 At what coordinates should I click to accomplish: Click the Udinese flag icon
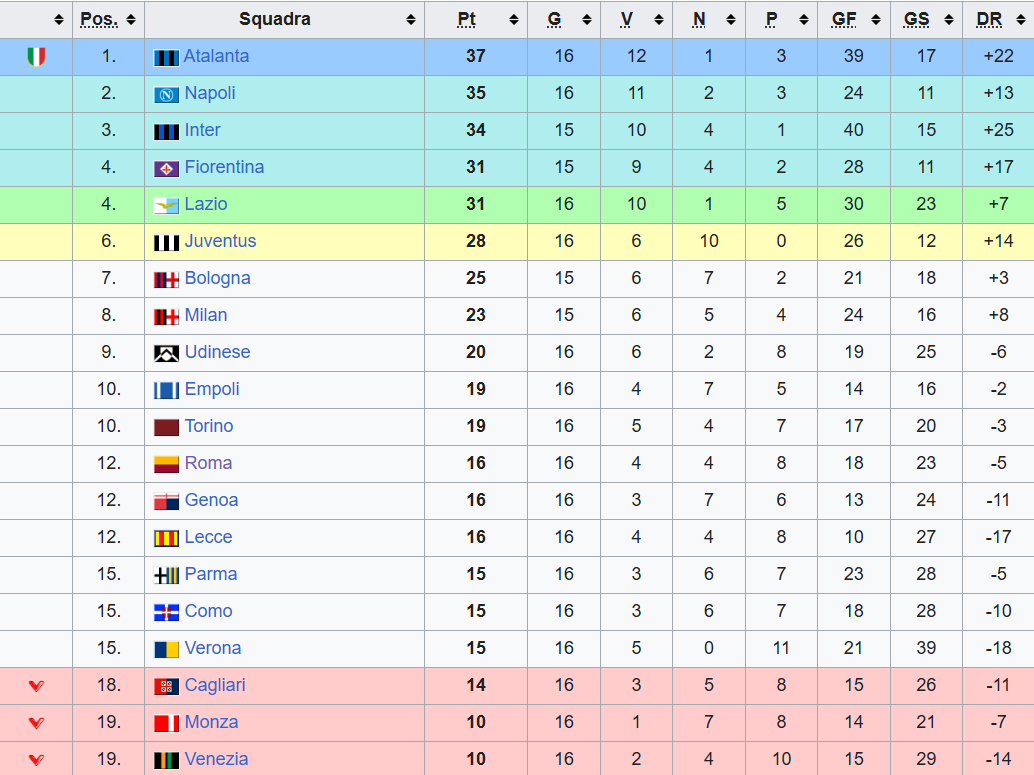click(x=166, y=354)
